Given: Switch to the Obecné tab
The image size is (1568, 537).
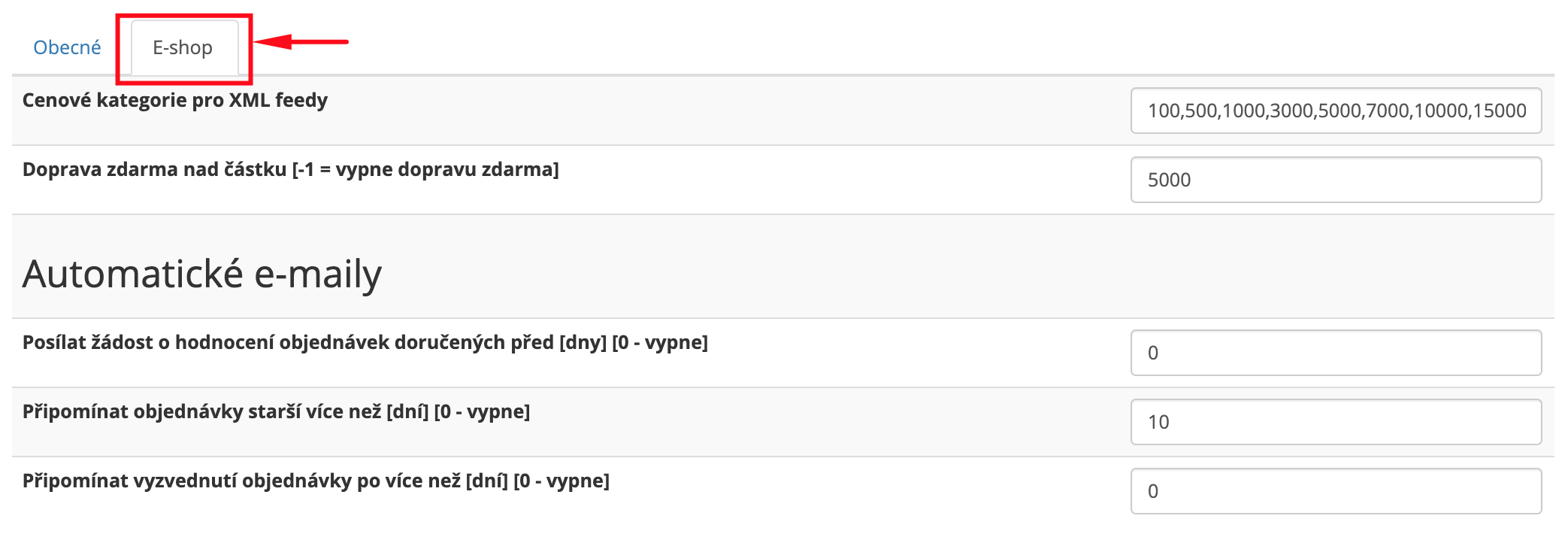Looking at the screenshot, I should [x=67, y=47].
